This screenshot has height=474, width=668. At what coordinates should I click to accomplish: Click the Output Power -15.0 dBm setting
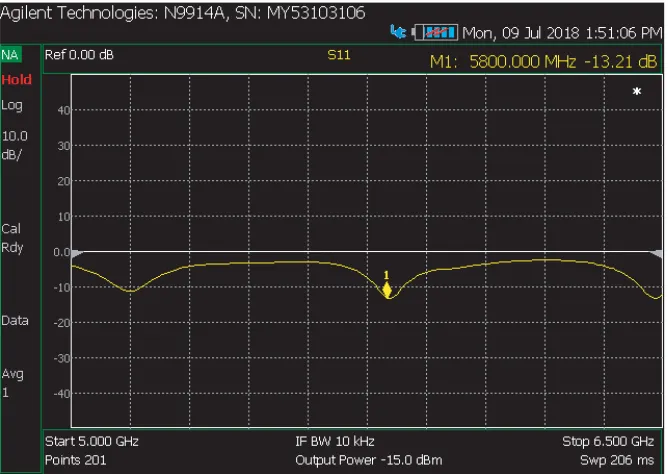369,460
